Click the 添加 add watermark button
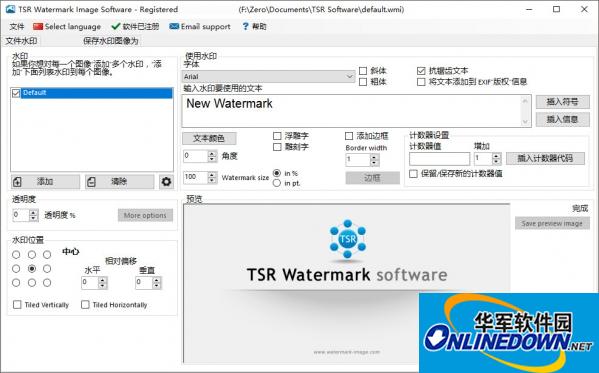This screenshot has height=373, width=599. [x=45, y=182]
